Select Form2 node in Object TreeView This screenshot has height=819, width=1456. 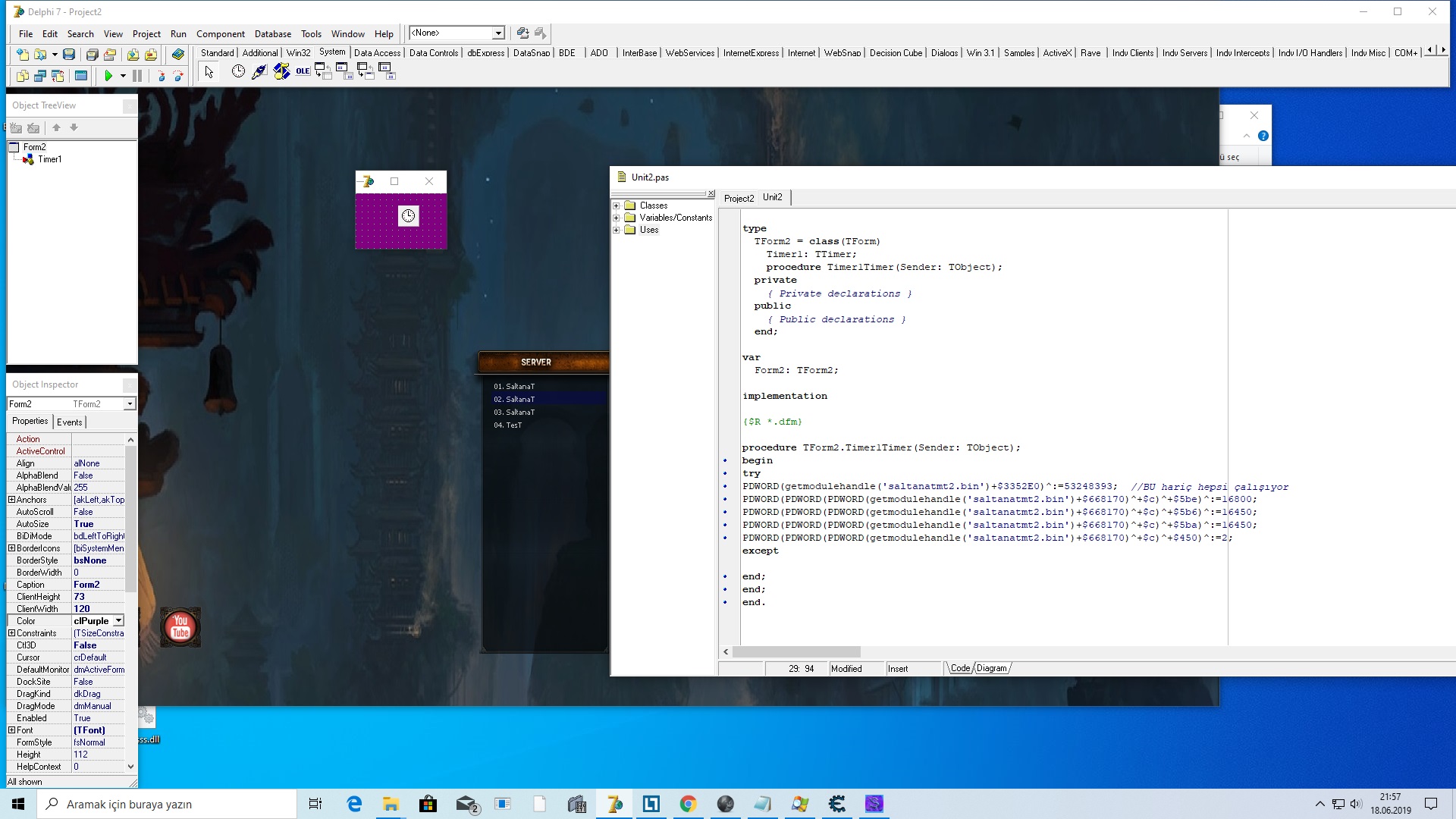[x=34, y=147]
